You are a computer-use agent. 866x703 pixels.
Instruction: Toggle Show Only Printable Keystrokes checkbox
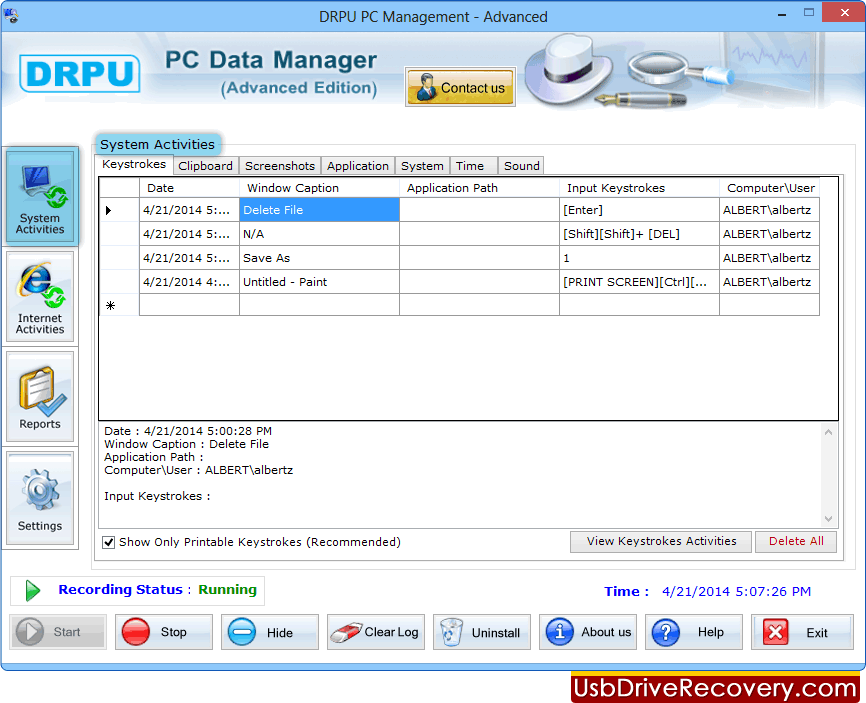109,542
